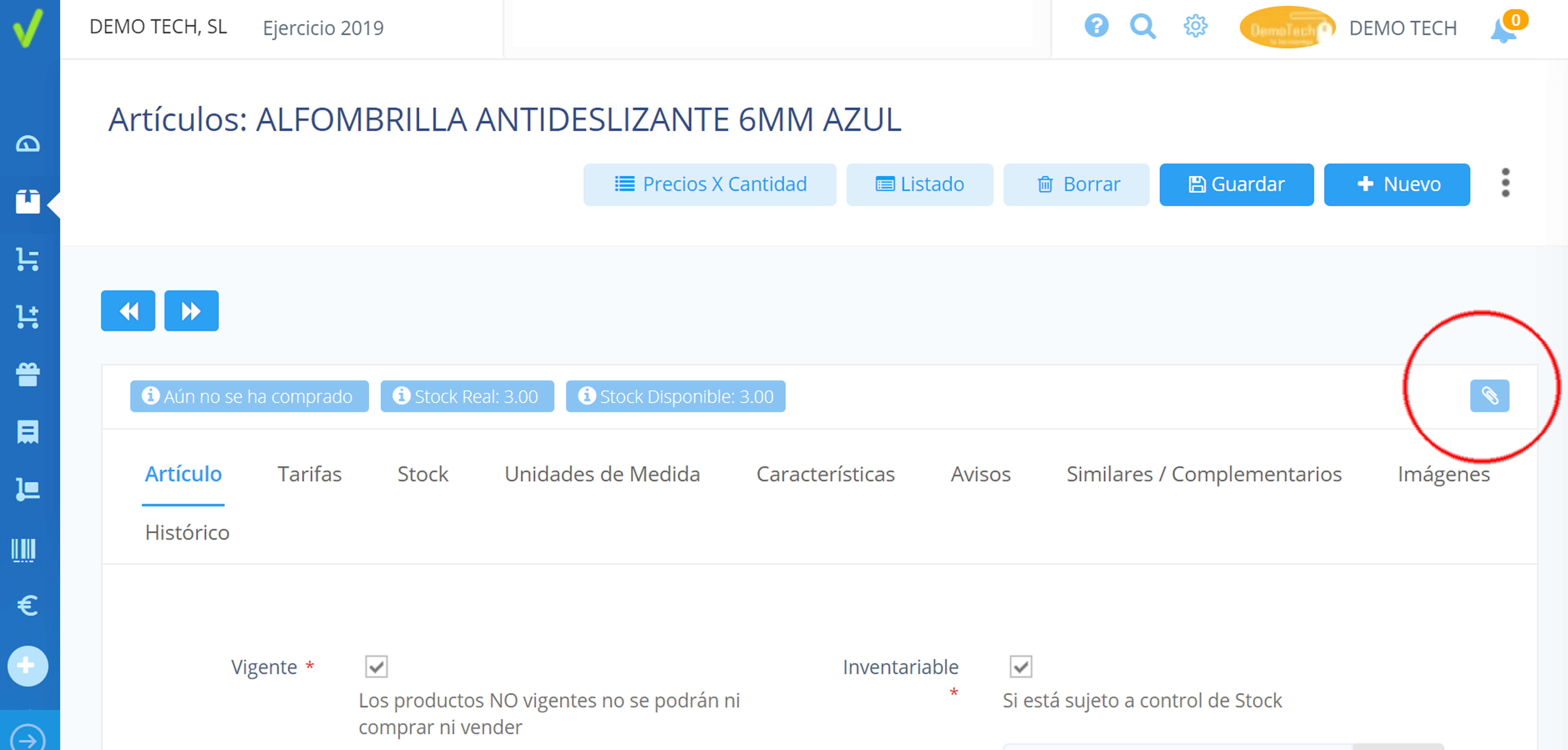Open the receipt sidebar icon

click(x=28, y=432)
